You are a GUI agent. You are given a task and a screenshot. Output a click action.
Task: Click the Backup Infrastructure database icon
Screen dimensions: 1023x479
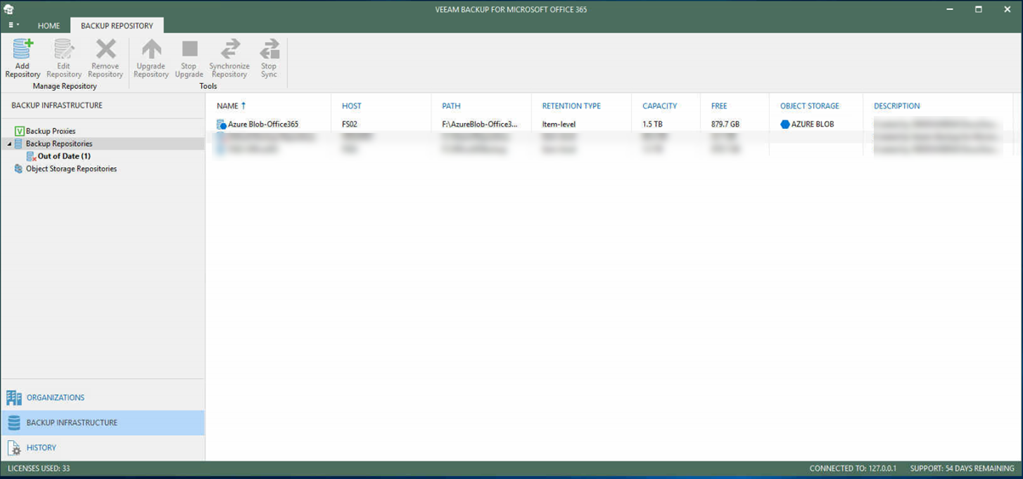(x=14, y=423)
